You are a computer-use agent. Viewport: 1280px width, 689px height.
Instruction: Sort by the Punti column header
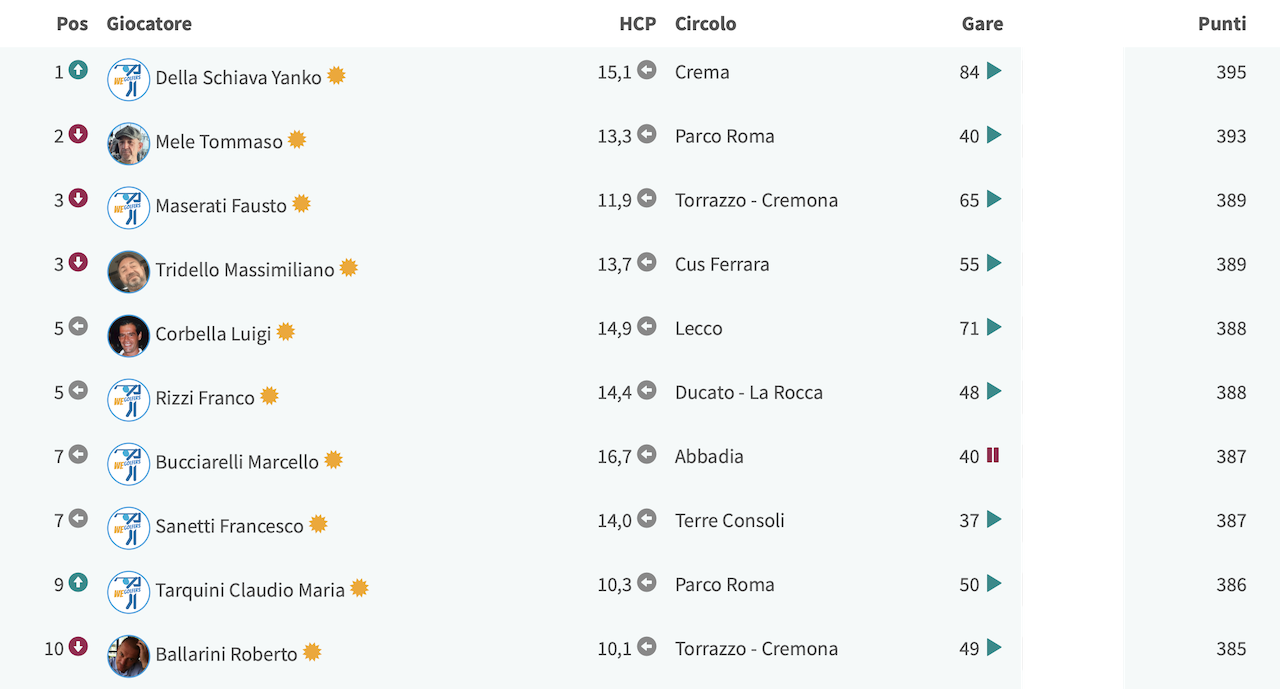point(1222,23)
